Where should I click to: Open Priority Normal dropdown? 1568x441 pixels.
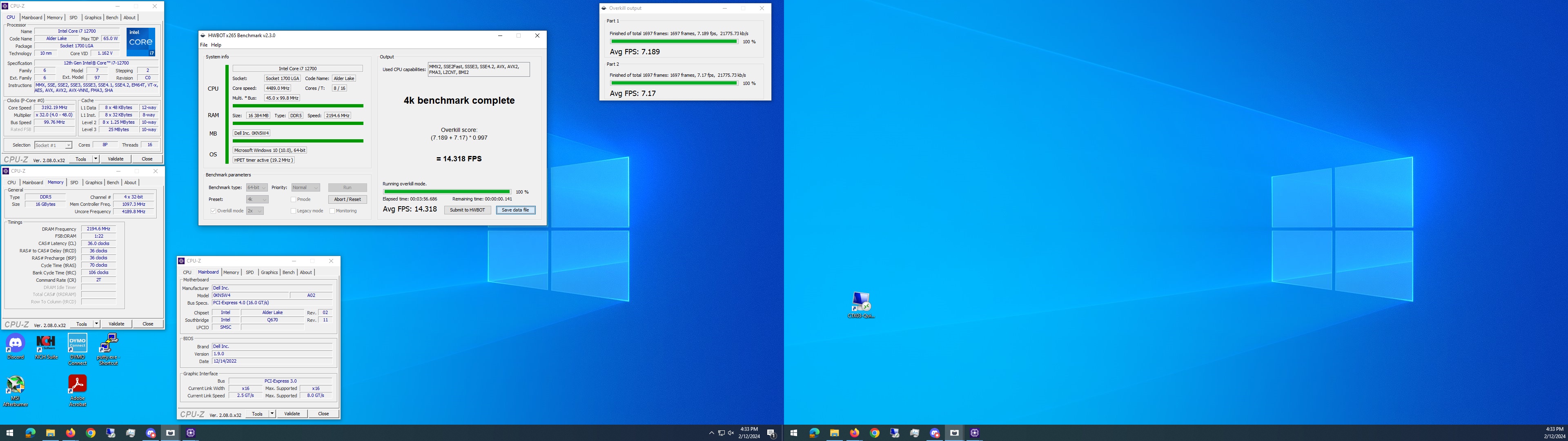(305, 187)
